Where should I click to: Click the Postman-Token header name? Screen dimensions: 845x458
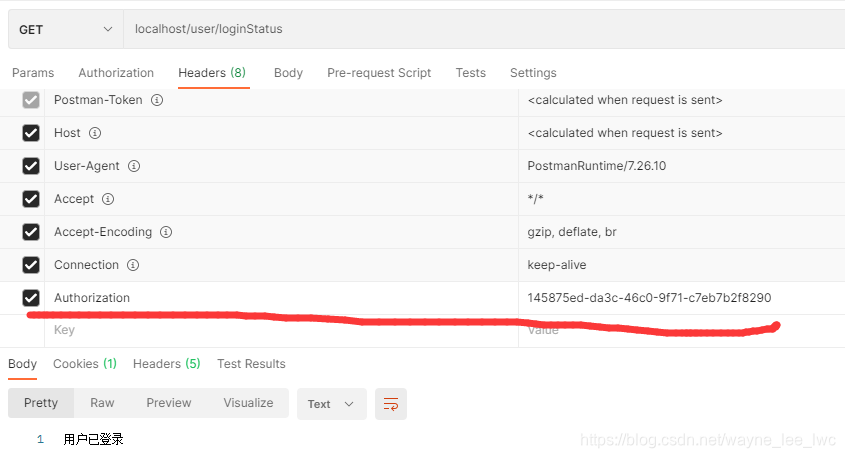[x=98, y=100]
